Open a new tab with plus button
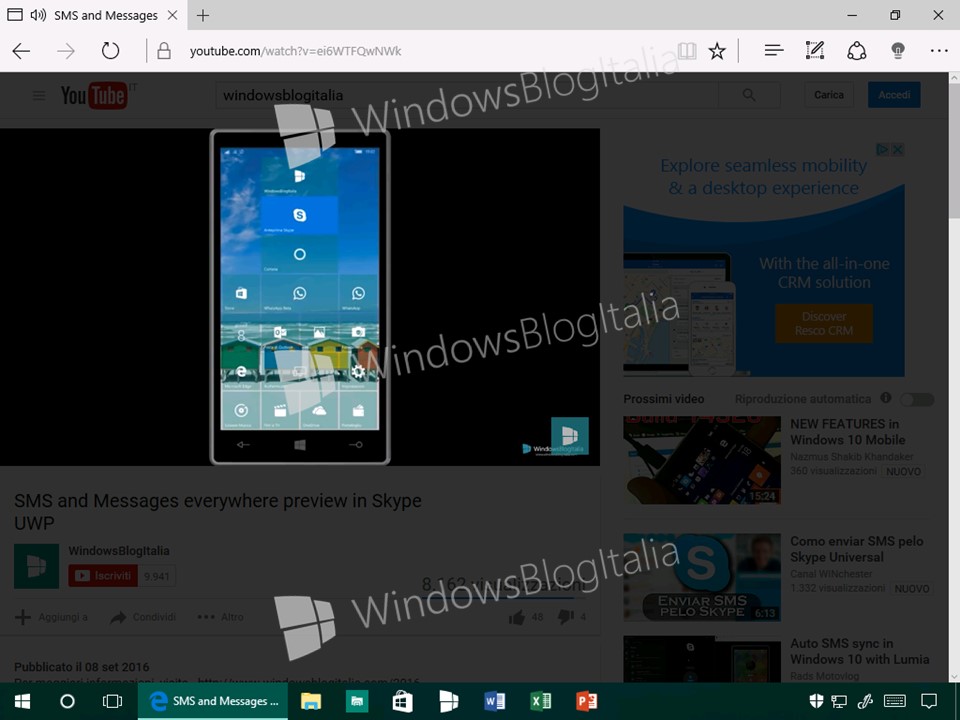Screen dimensions: 960x720 [203, 15]
